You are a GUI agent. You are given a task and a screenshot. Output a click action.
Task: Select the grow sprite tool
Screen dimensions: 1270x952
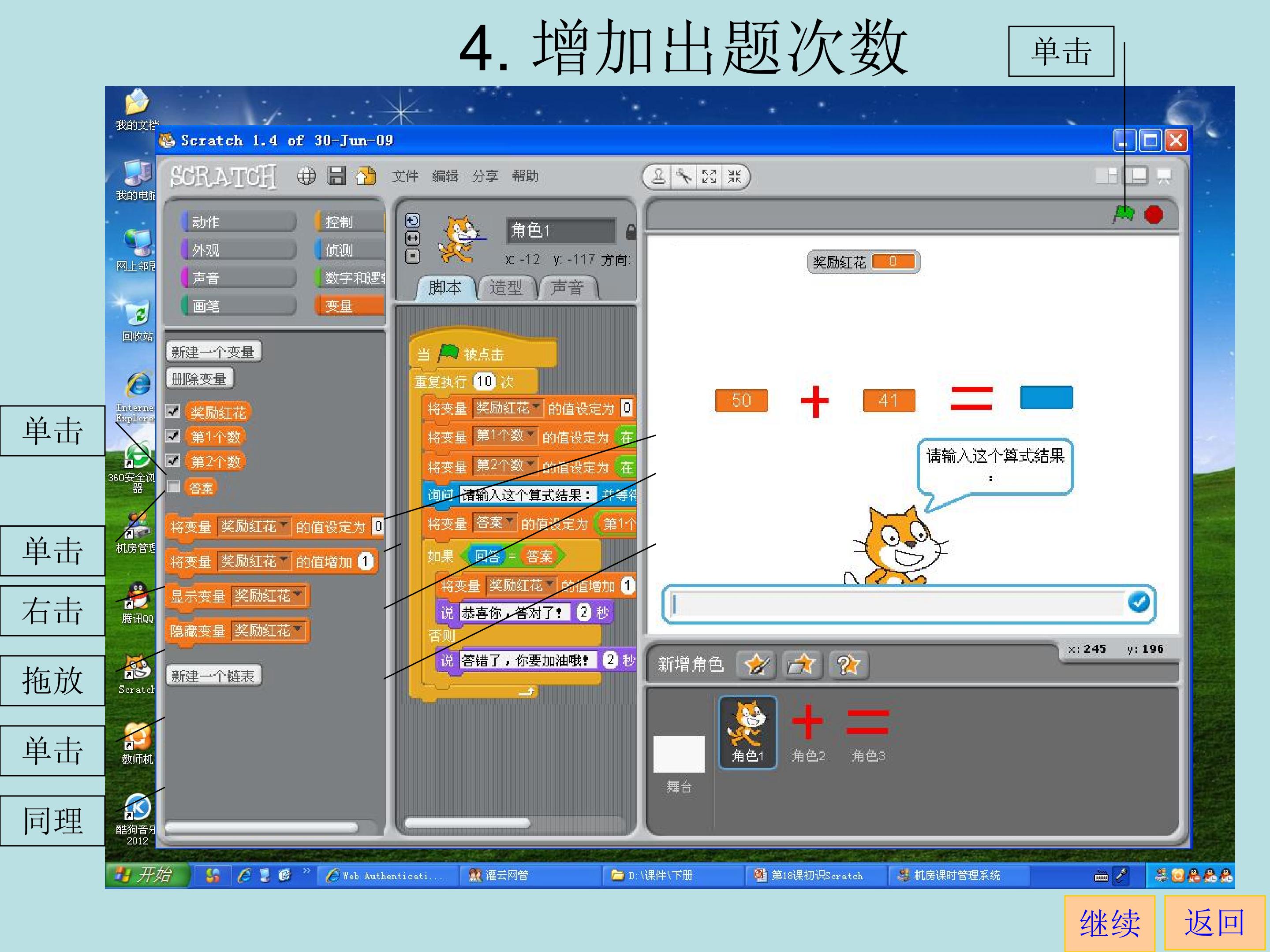click(709, 177)
